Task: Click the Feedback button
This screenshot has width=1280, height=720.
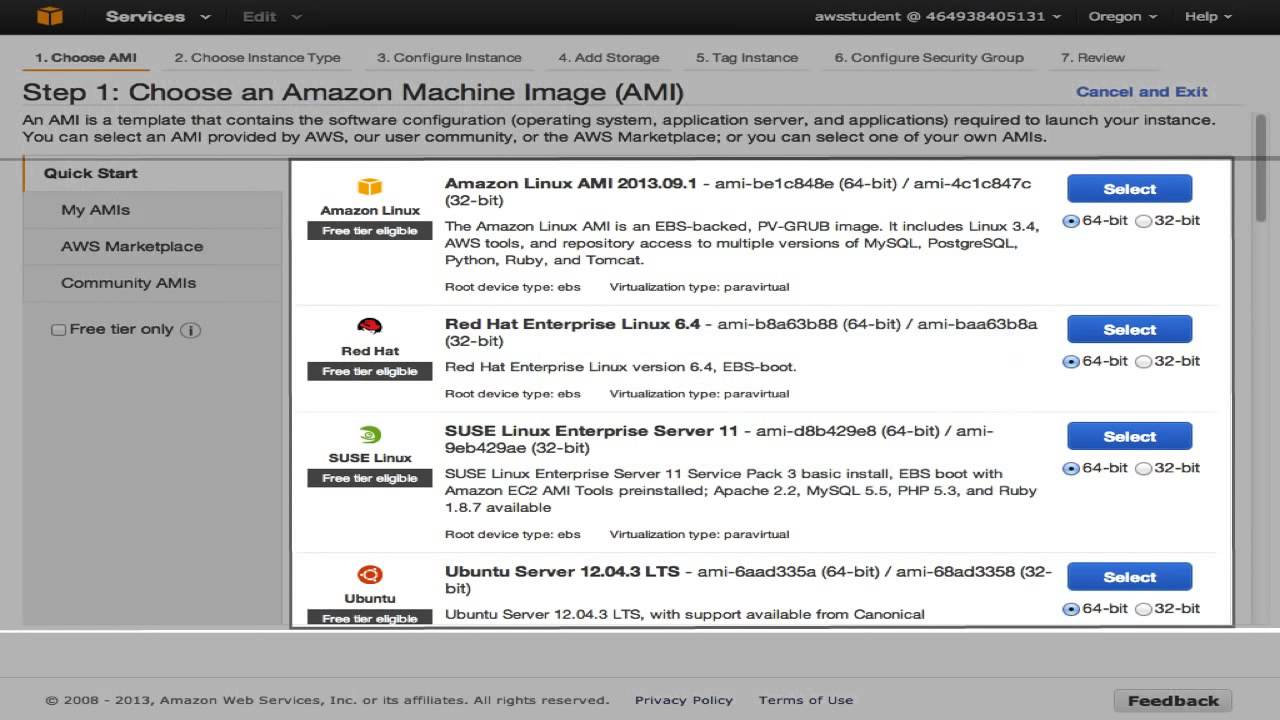Action: click(x=1173, y=700)
